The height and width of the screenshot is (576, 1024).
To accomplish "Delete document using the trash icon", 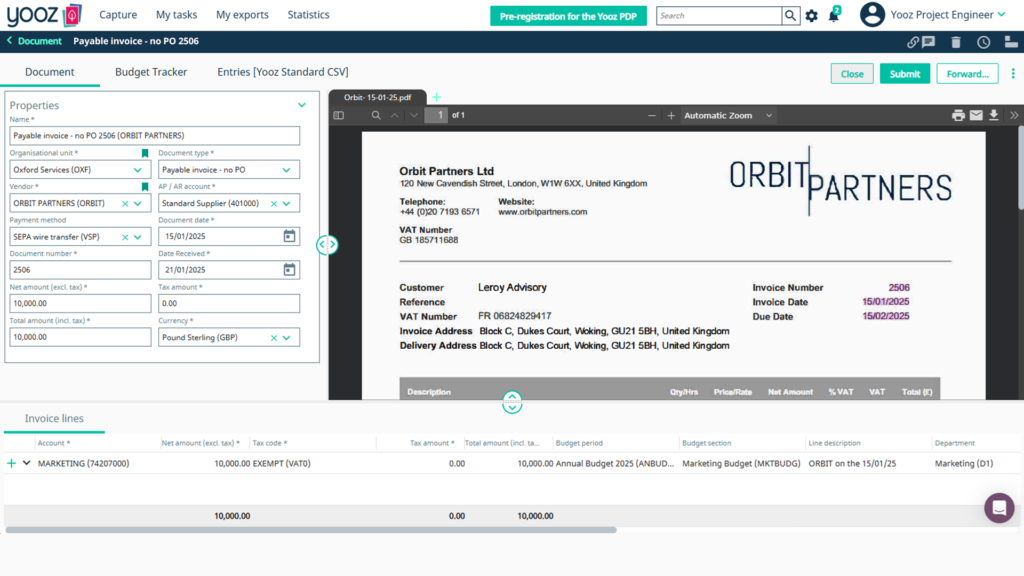I will 956,42.
